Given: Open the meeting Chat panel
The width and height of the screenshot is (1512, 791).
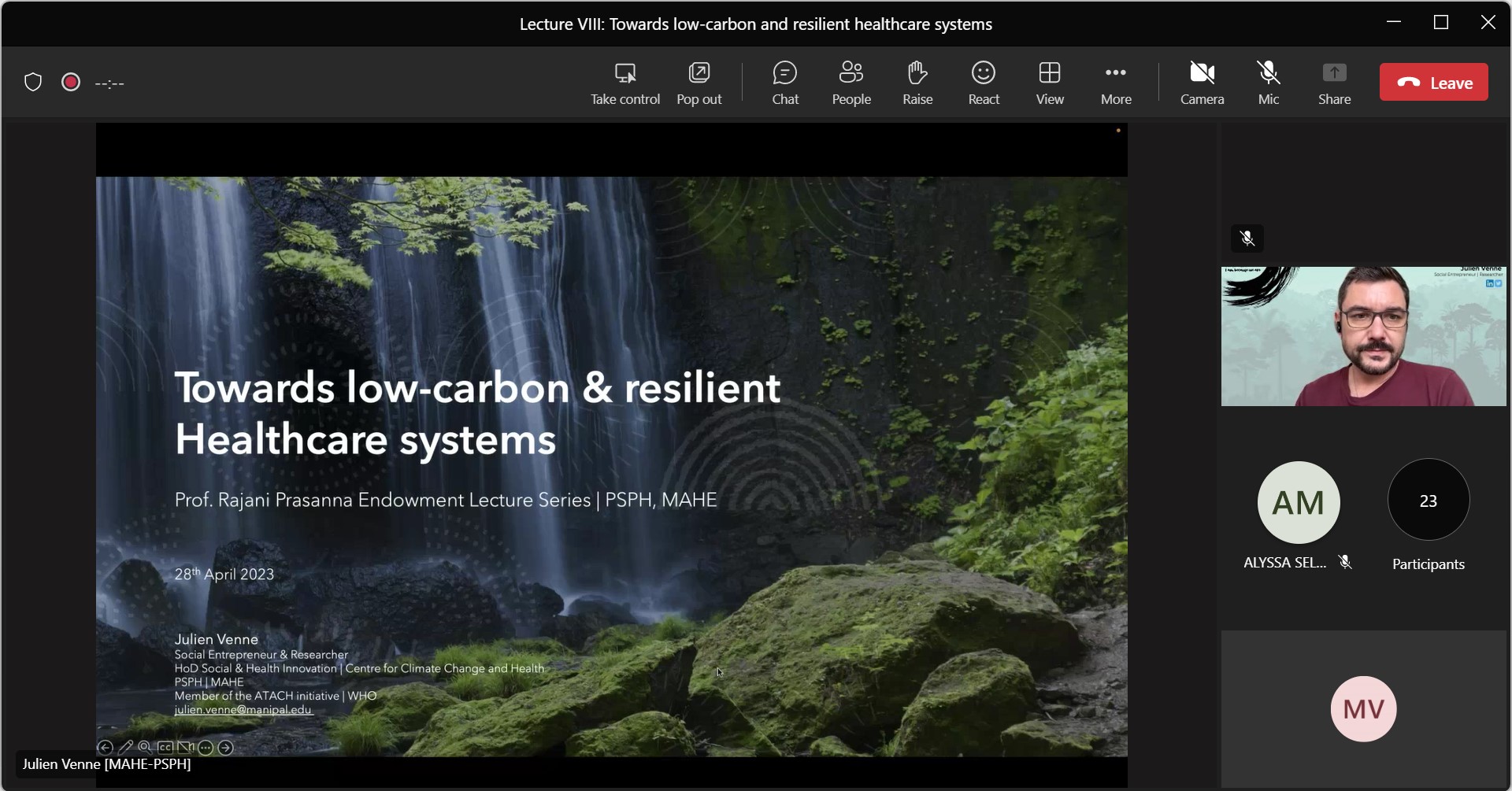Looking at the screenshot, I should [x=785, y=83].
